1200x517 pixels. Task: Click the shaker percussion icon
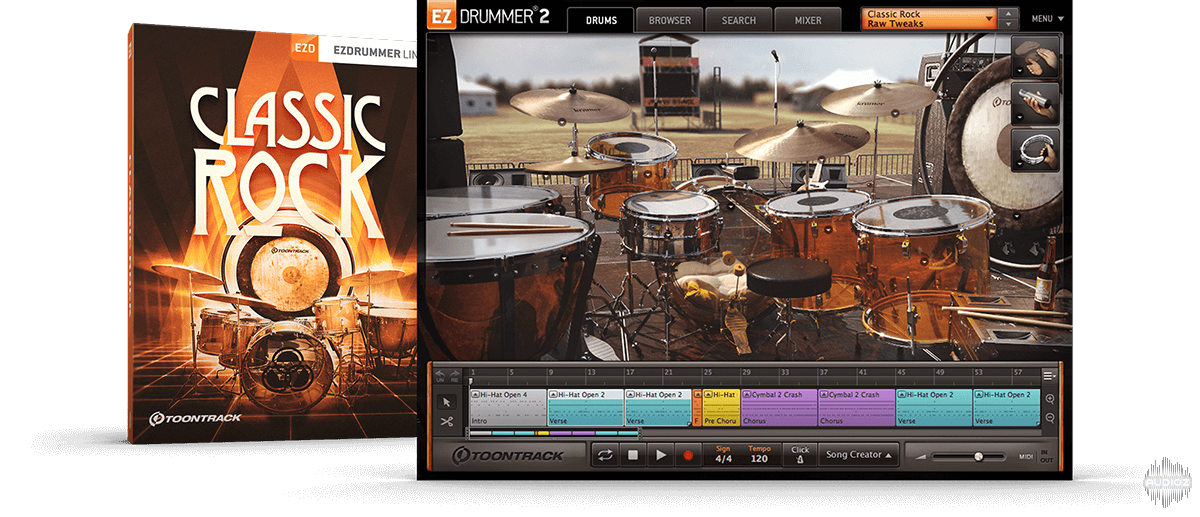click(x=1035, y=103)
